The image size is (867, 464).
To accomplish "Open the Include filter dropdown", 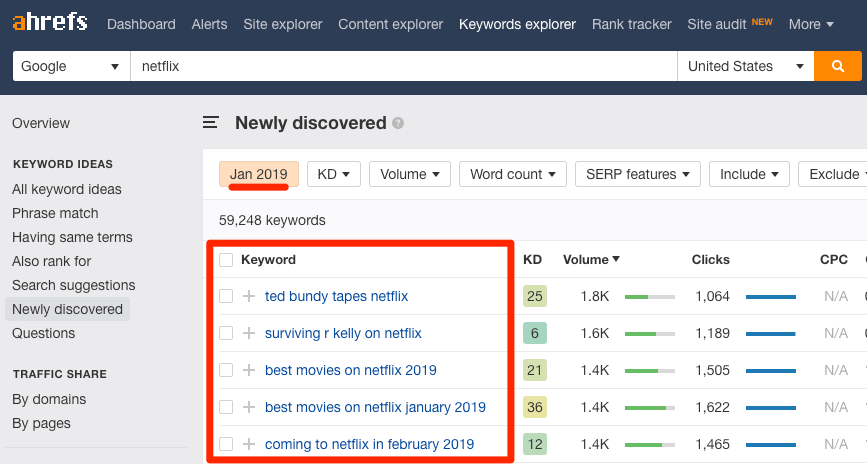I will pos(749,174).
